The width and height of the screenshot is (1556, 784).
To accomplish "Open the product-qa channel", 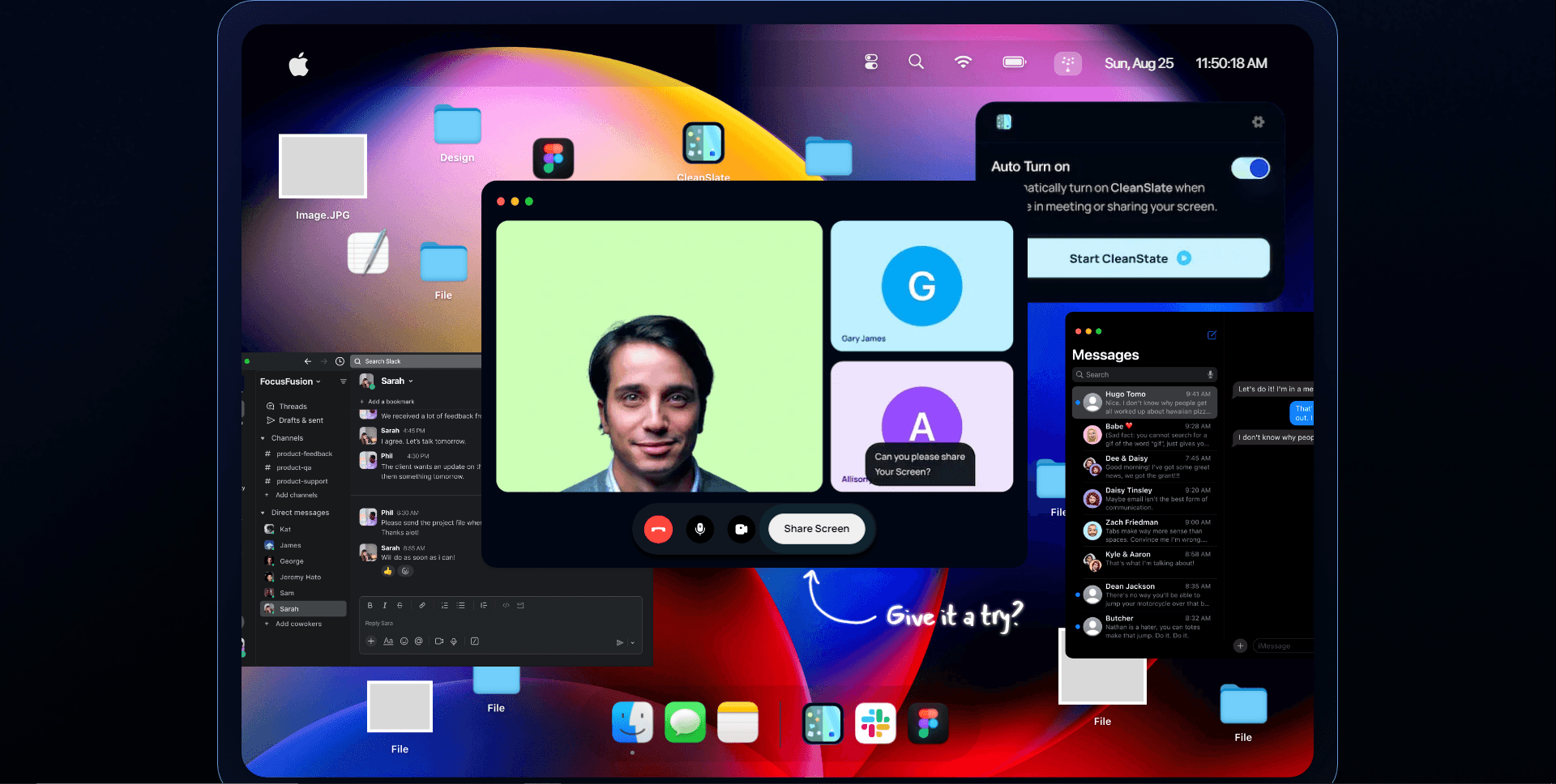I will pyautogui.click(x=289, y=467).
